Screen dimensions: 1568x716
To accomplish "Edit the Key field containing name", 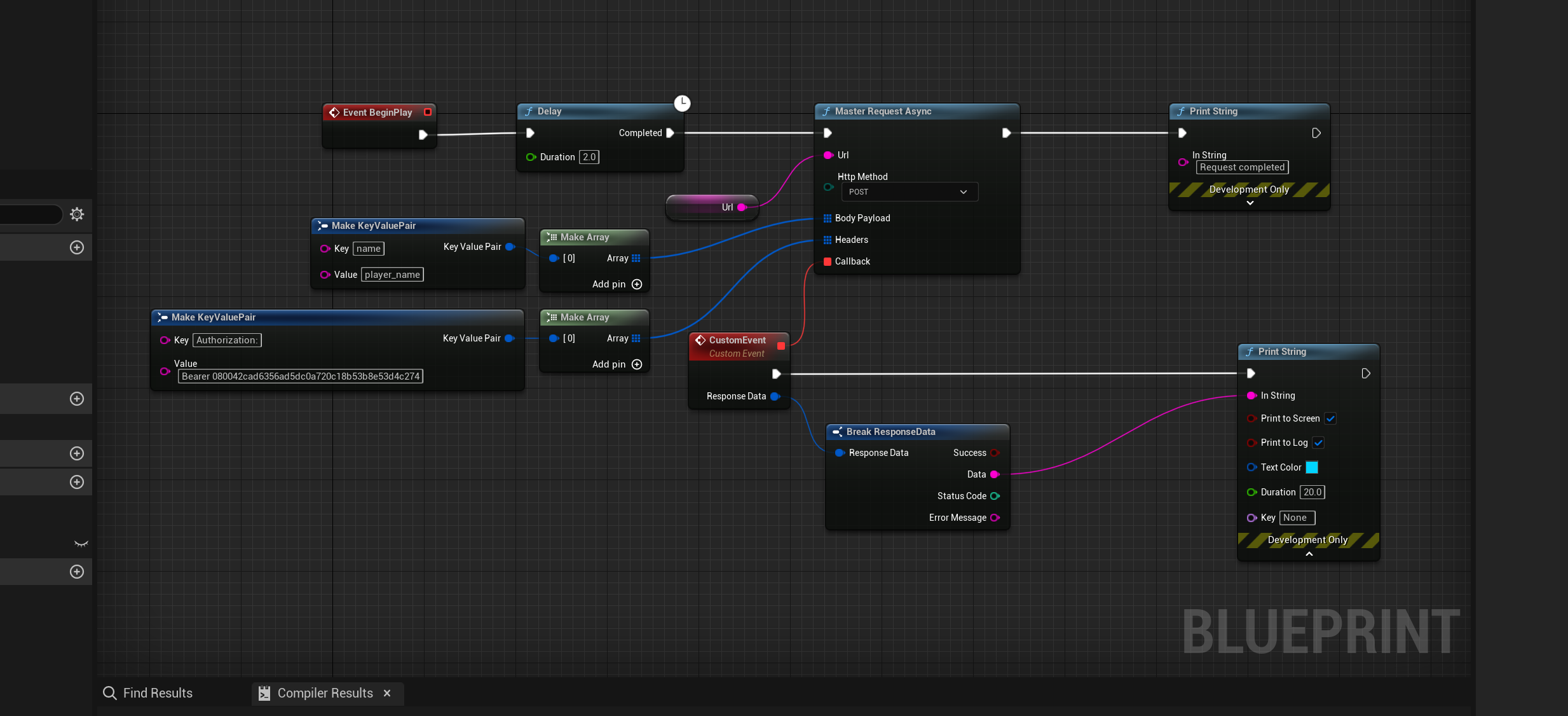I will 369,249.
